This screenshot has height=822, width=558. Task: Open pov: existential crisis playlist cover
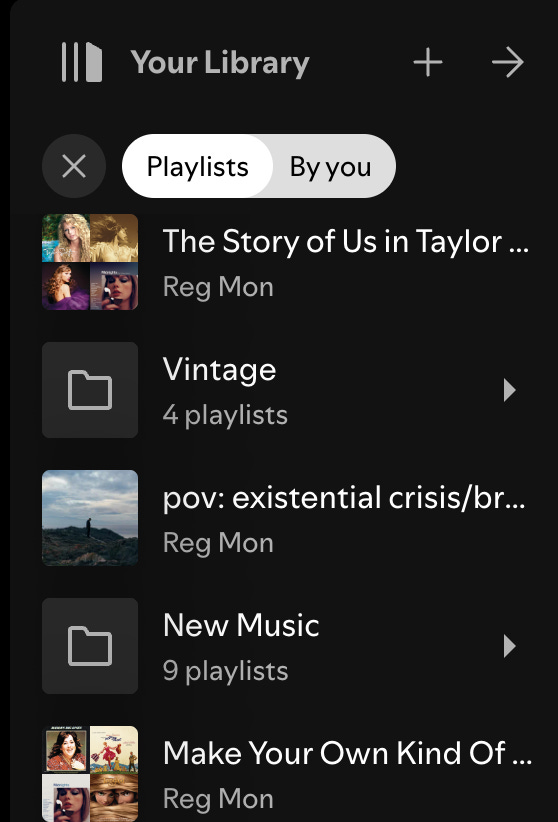pyautogui.click(x=90, y=518)
